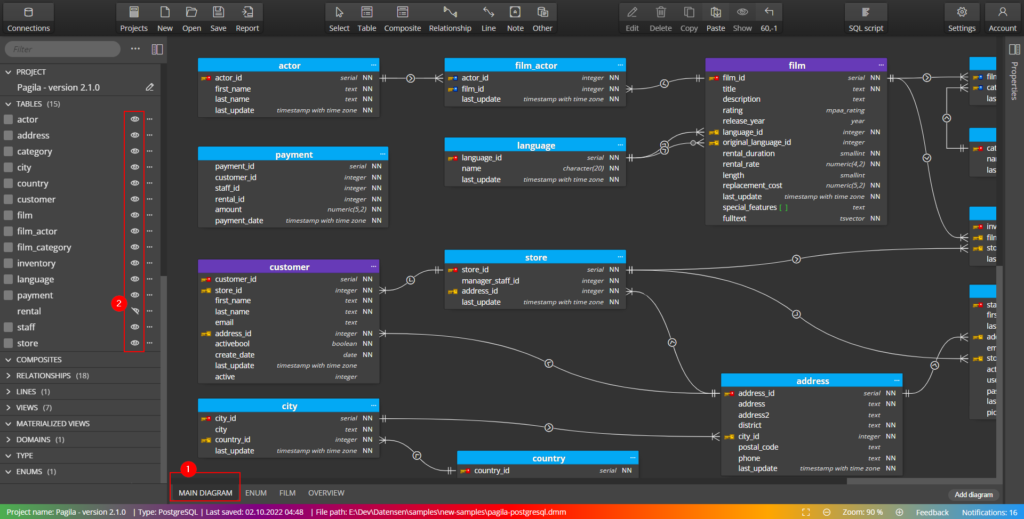This screenshot has width=1024, height=519.
Task: Add a Note using toolbar icon
Action: coord(515,17)
